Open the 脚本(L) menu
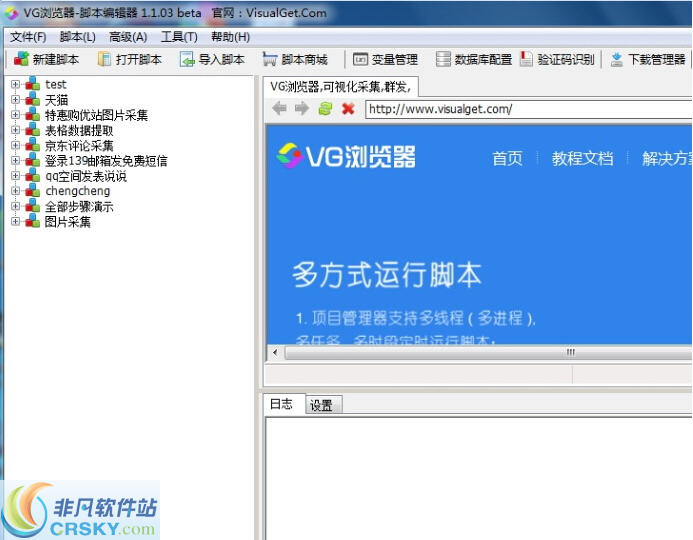 coord(77,37)
